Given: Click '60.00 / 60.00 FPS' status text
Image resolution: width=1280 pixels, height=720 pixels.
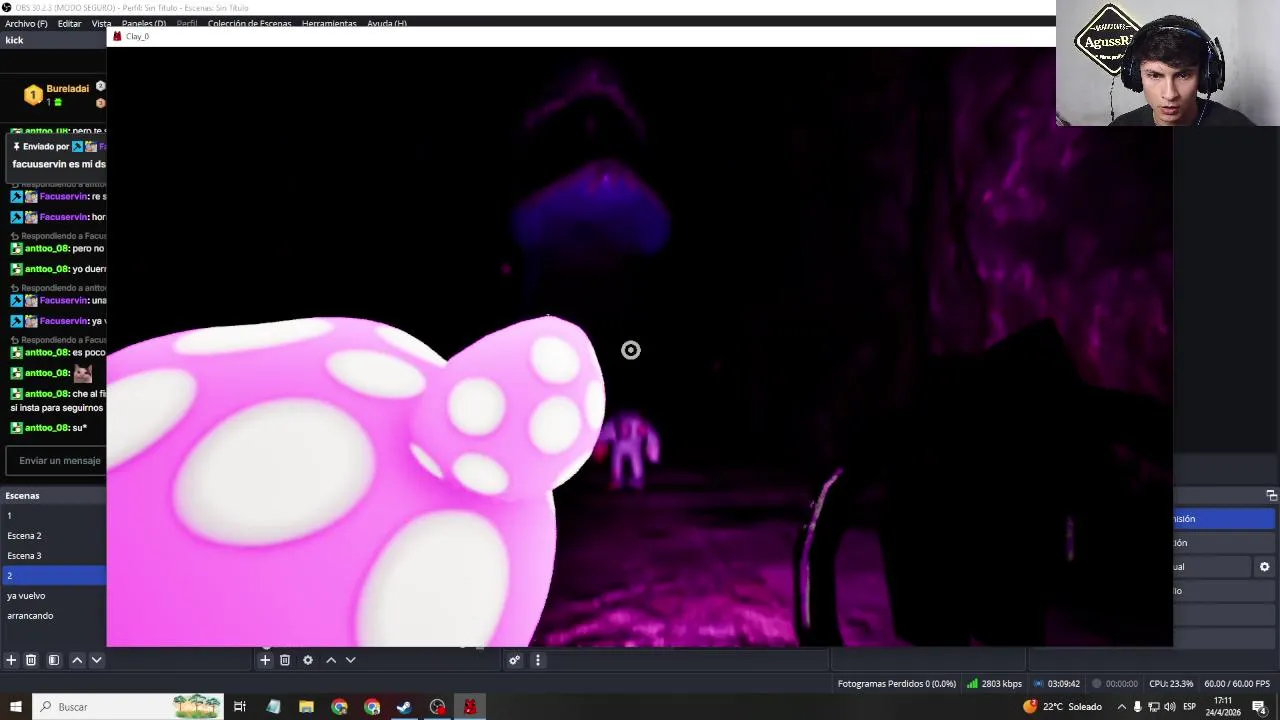Looking at the screenshot, I should pyautogui.click(x=1237, y=684).
